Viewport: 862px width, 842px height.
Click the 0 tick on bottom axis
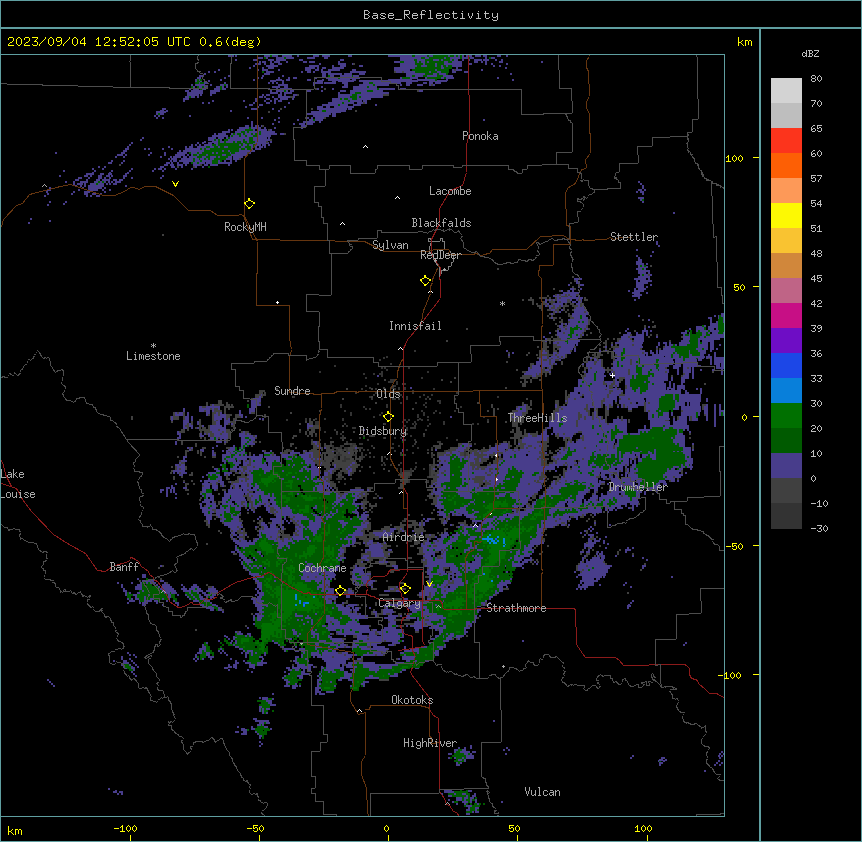click(x=387, y=828)
